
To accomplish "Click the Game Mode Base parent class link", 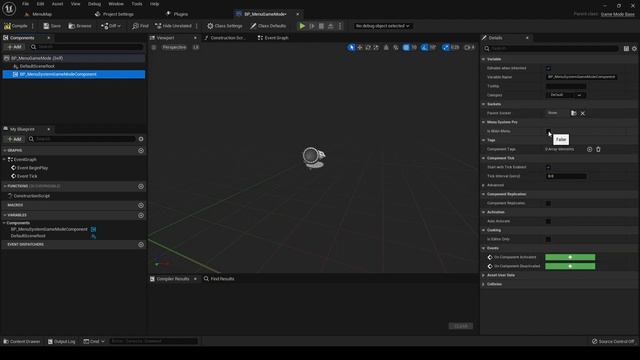I will click(618, 14).
